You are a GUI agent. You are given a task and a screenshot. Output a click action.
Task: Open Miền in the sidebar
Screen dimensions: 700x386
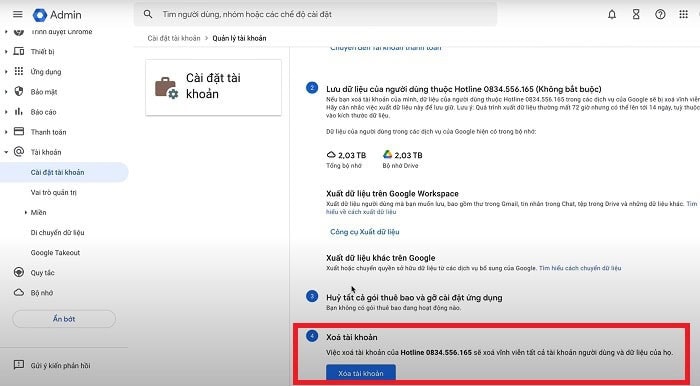38,212
